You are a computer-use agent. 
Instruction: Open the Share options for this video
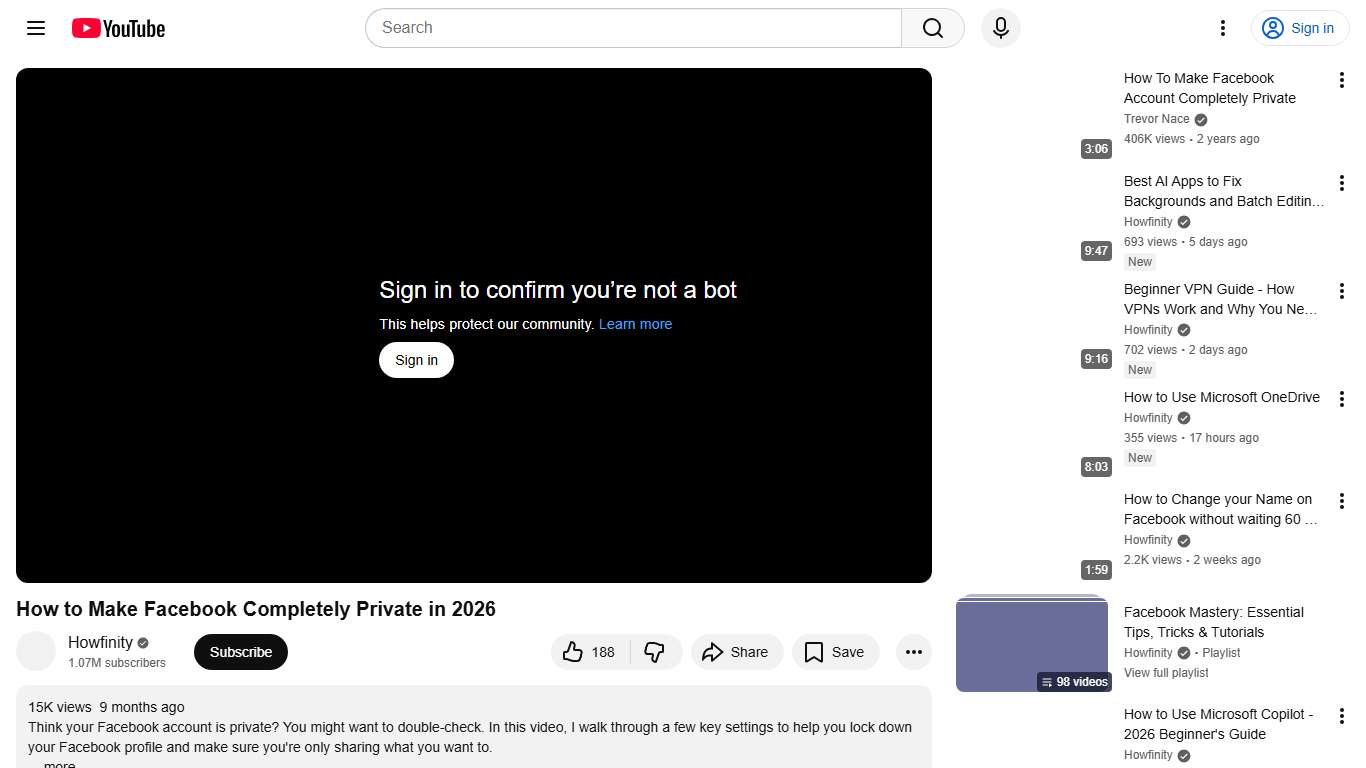(737, 651)
